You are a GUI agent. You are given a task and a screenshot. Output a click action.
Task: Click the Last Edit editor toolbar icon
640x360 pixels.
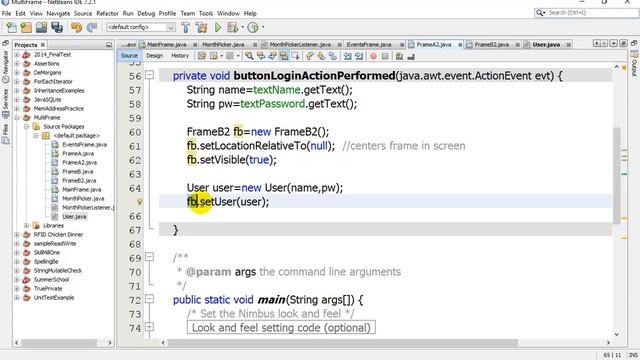point(202,56)
